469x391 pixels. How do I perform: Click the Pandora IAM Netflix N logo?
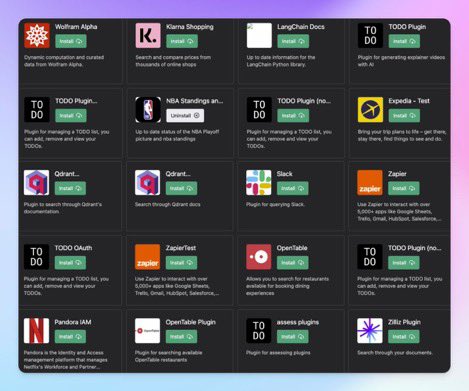click(x=37, y=331)
